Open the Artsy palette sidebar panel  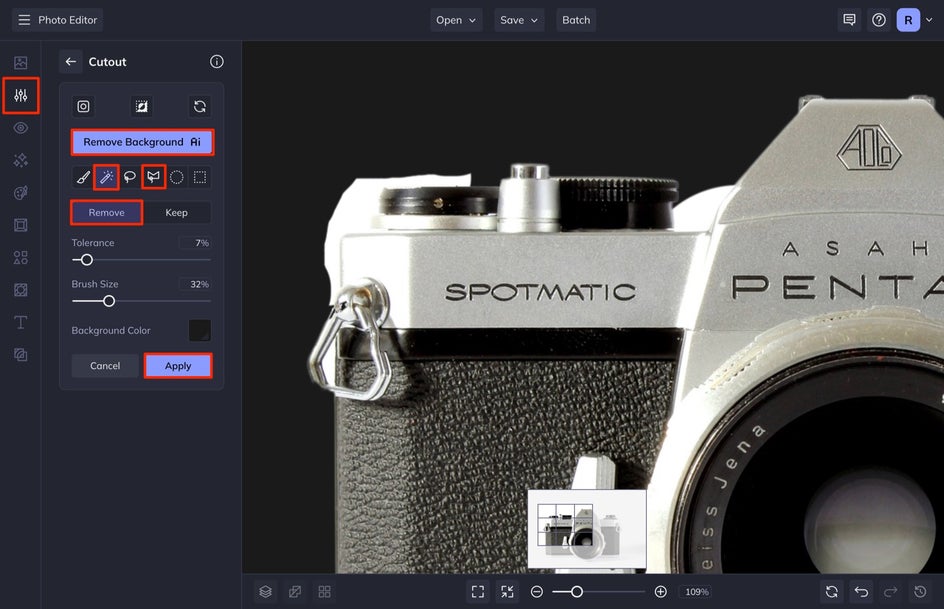click(x=20, y=193)
